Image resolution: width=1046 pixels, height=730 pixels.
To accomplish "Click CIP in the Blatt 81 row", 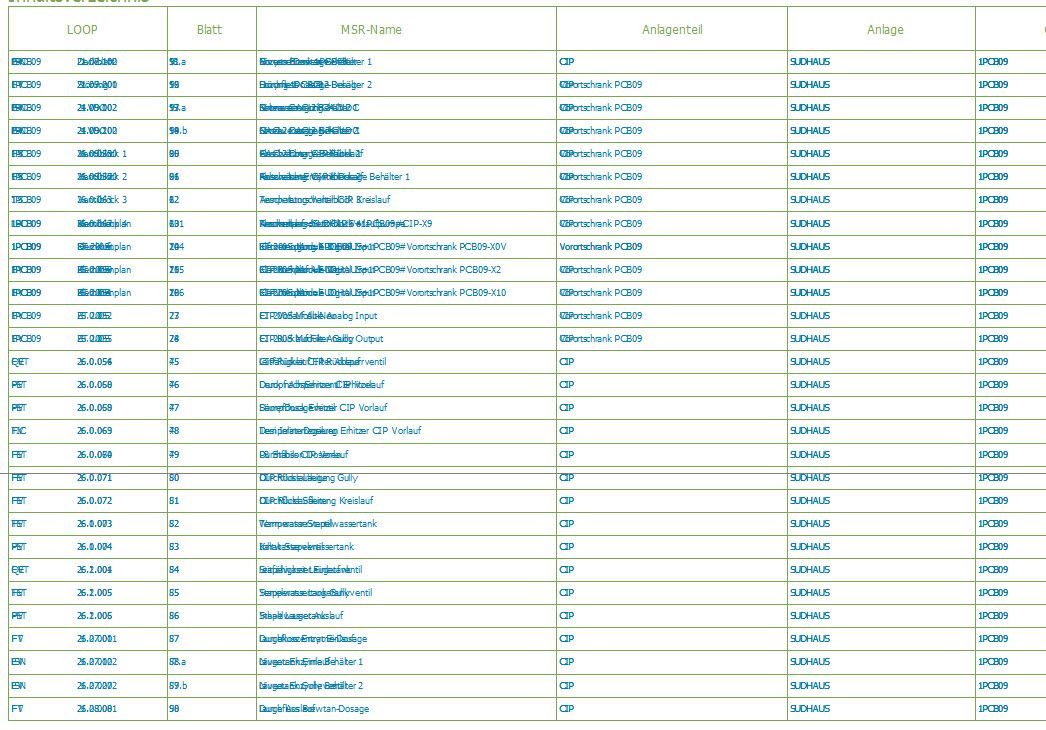I will pos(566,500).
